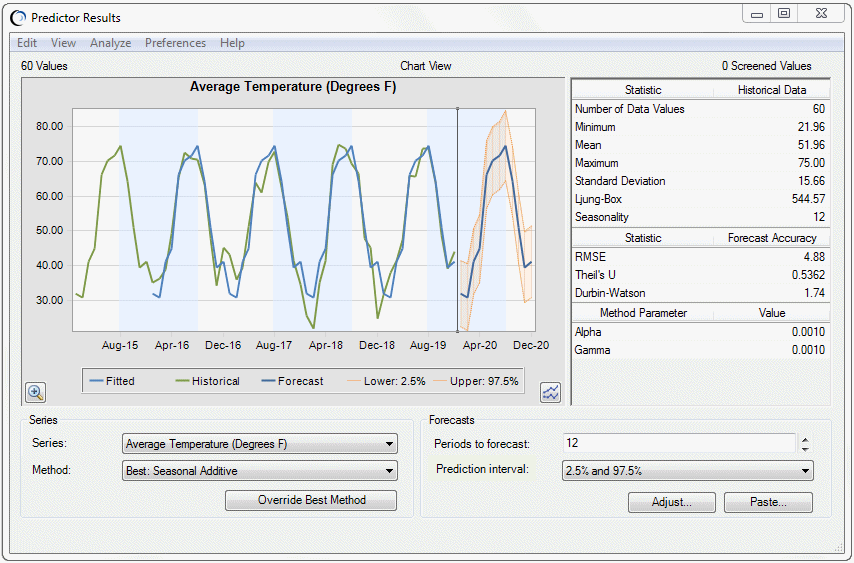
Task: Click the Aug-15 axis label
Action: pos(120,345)
